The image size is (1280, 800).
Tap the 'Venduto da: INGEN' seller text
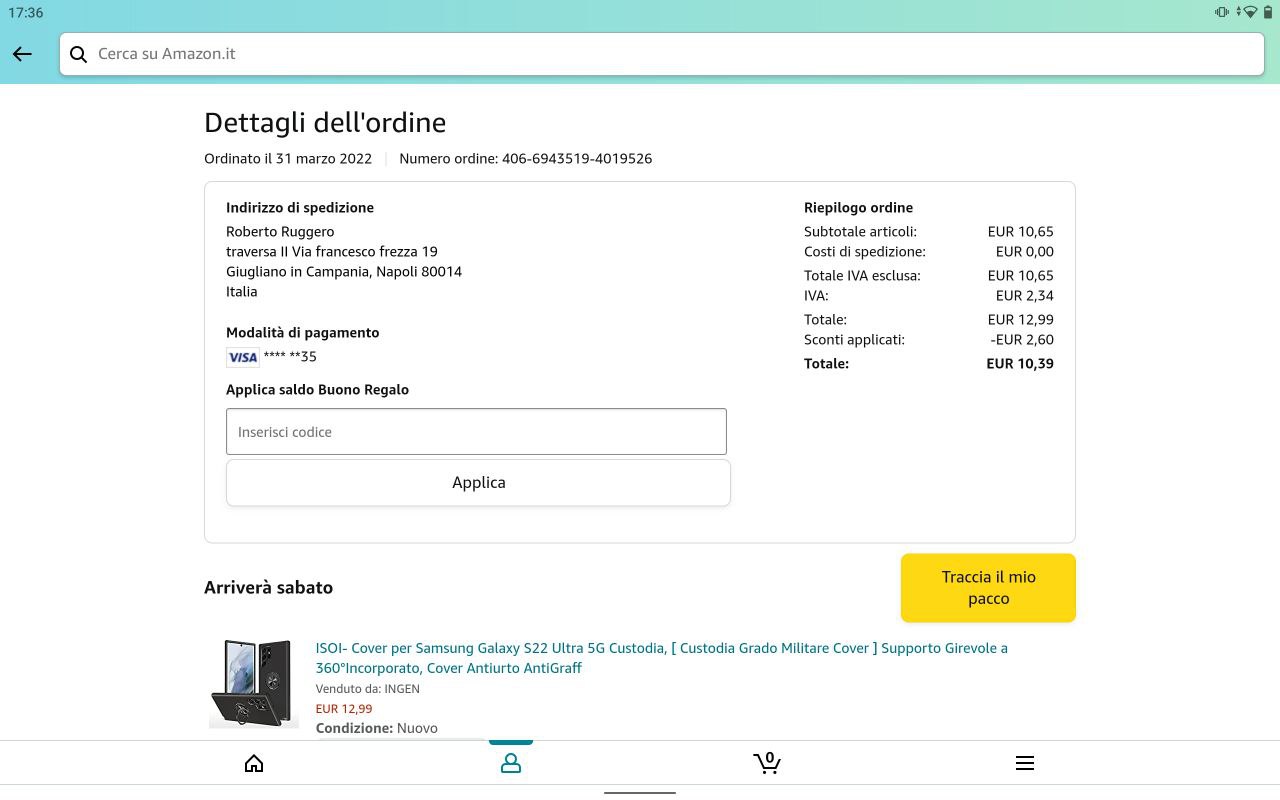(x=367, y=689)
